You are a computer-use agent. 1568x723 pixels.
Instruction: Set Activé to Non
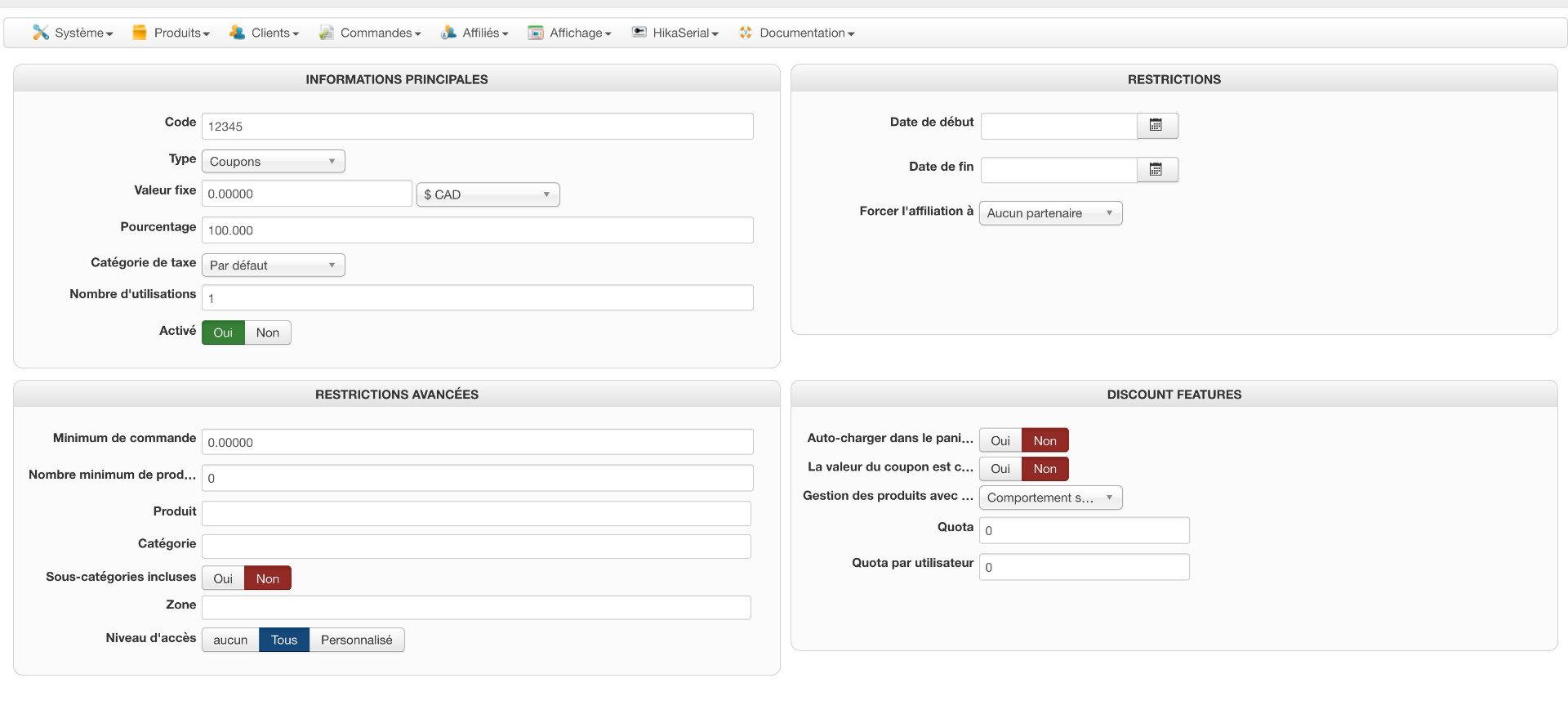pos(268,332)
